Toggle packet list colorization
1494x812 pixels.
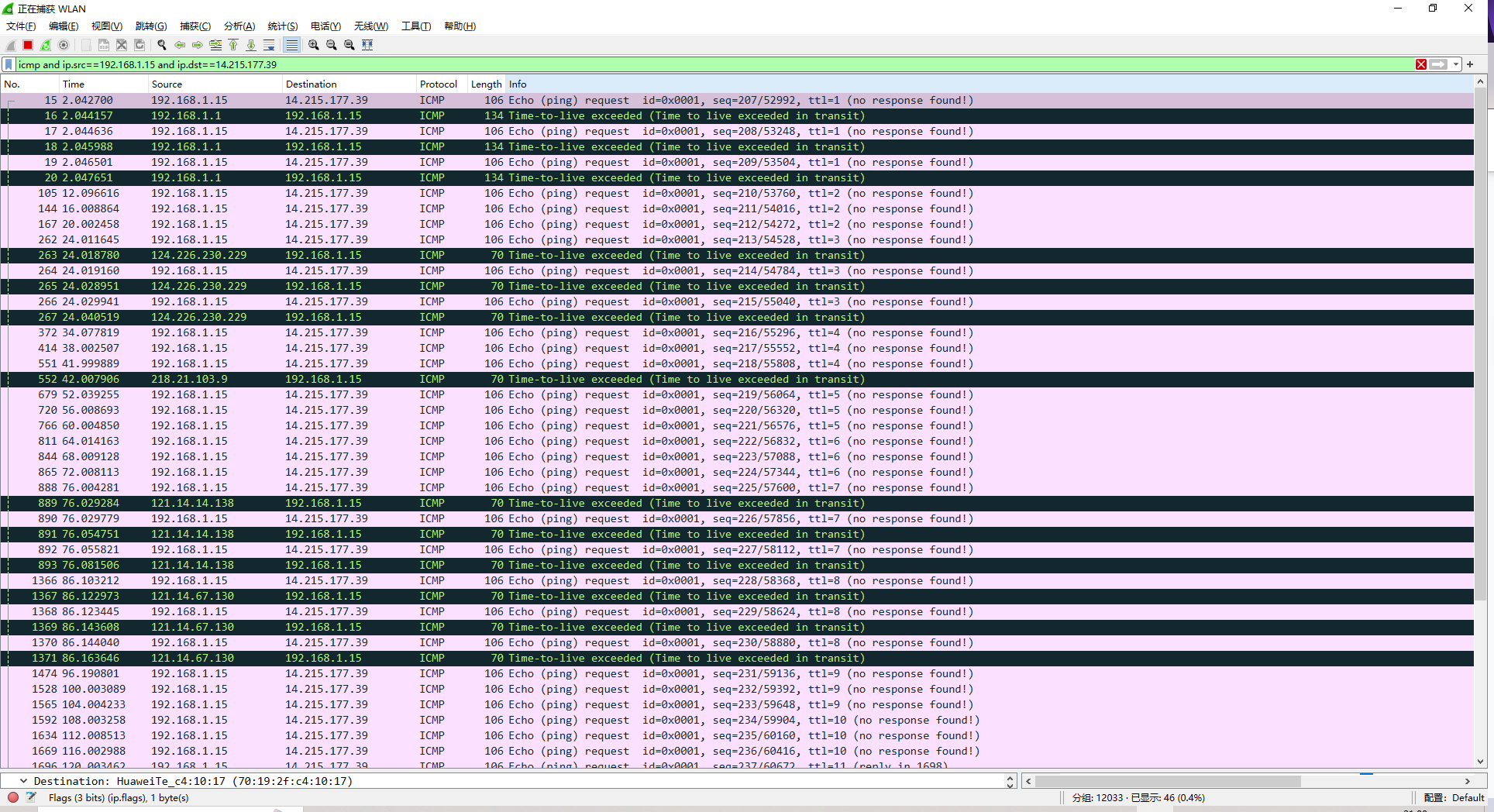[x=291, y=45]
